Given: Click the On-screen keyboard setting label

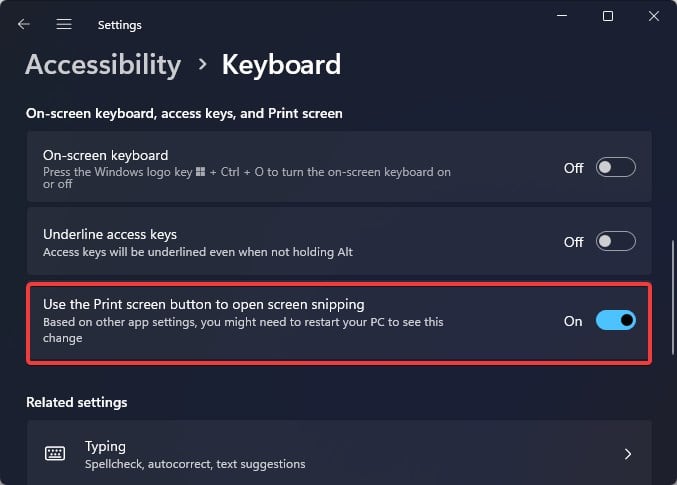Looking at the screenshot, I should click(x=105, y=156).
